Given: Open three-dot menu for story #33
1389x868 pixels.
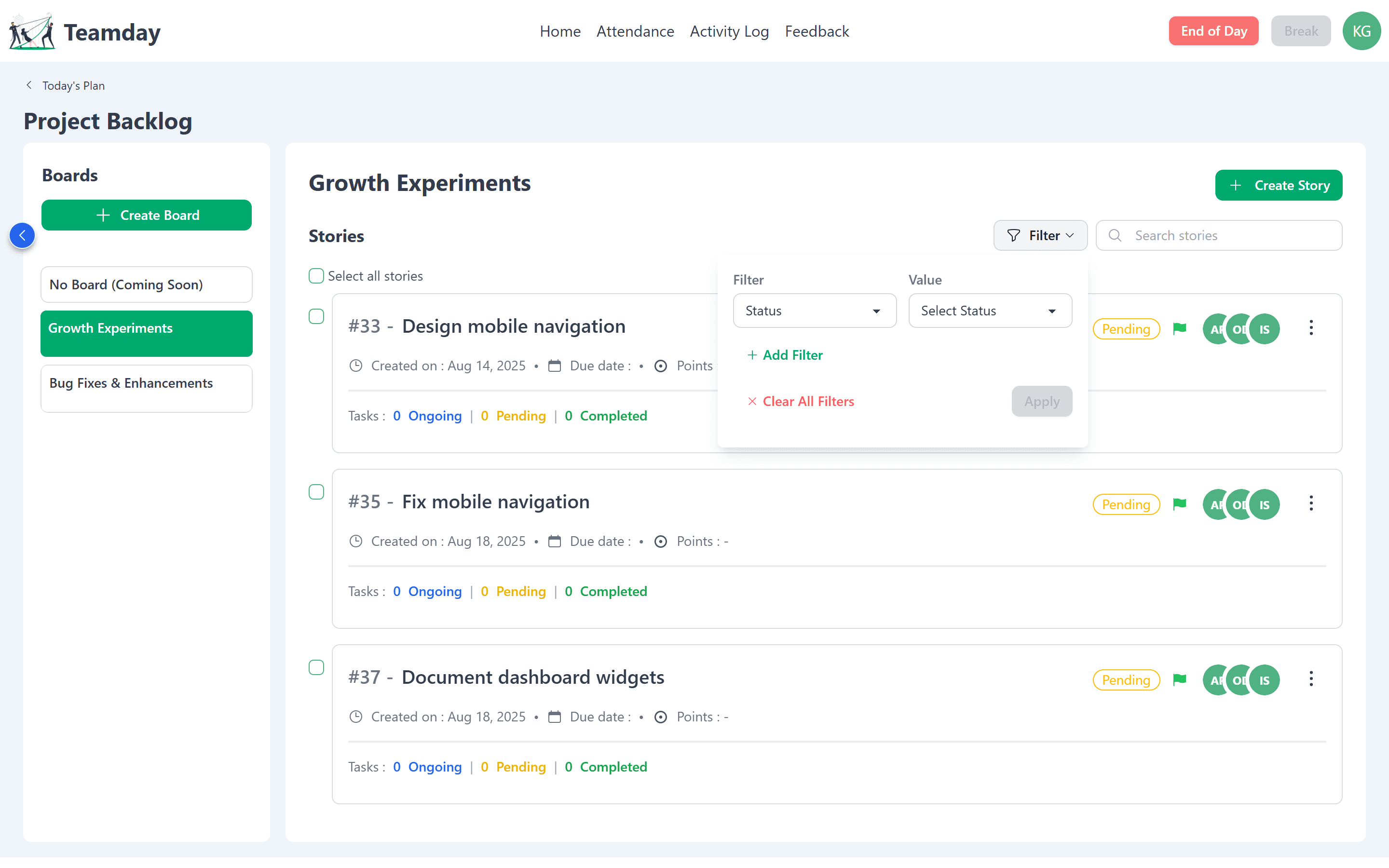Looking at the screenshot, I should [x=1311, y=328].
